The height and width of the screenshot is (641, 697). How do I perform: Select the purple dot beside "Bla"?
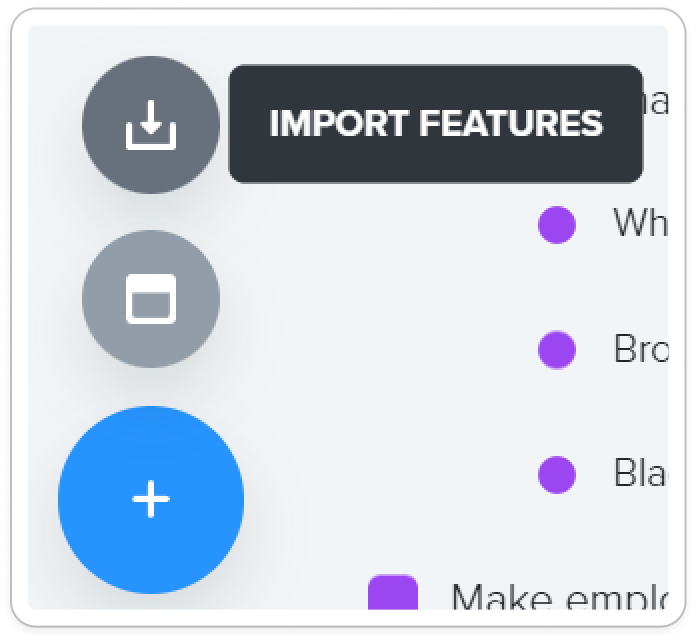pyautogui.click(x=557, y=475)
